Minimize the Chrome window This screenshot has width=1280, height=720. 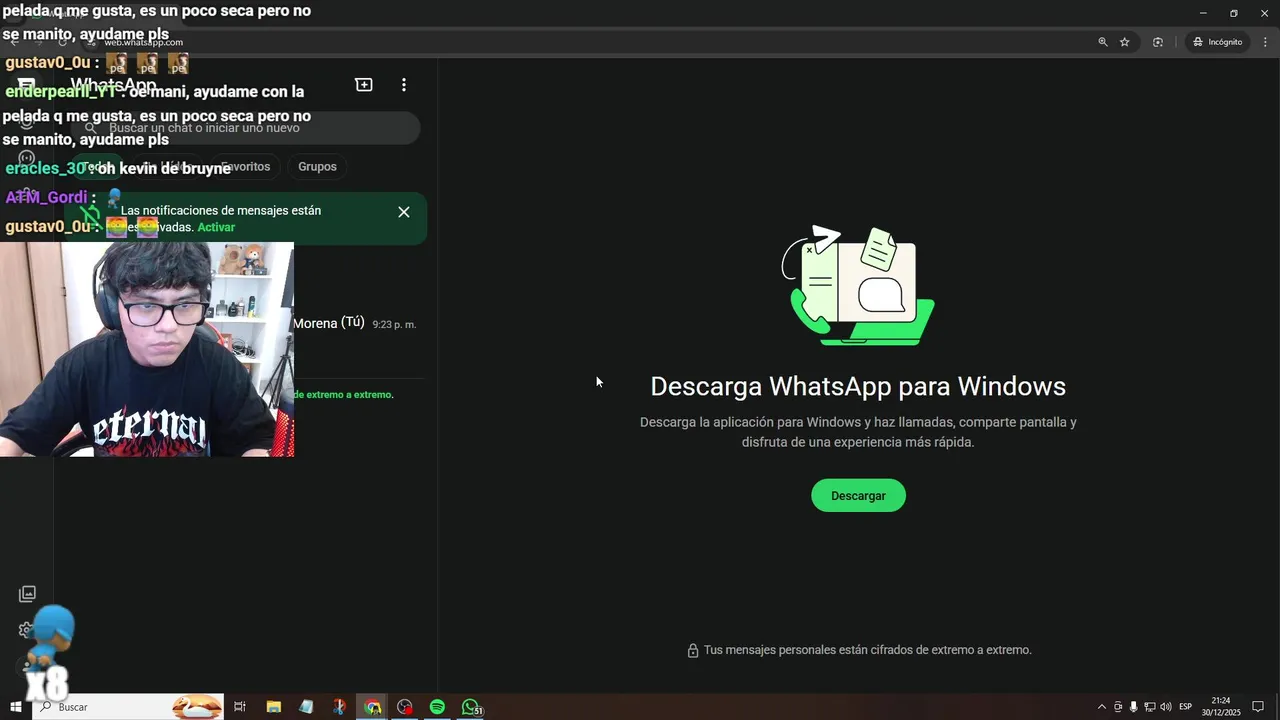tap(1203, 12)
